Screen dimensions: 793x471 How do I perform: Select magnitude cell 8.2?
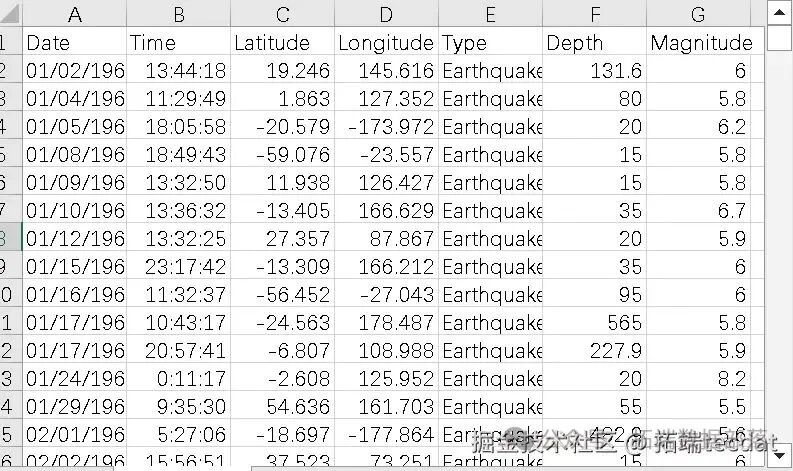(698, 378)
